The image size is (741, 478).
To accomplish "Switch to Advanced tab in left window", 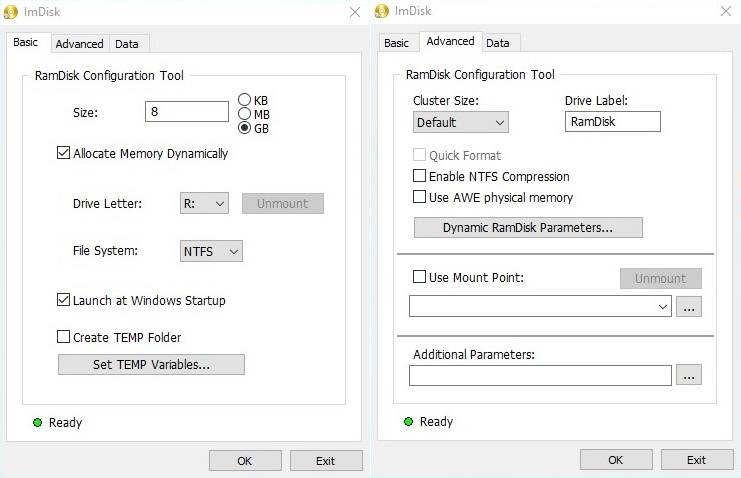I will click(79, 44).
